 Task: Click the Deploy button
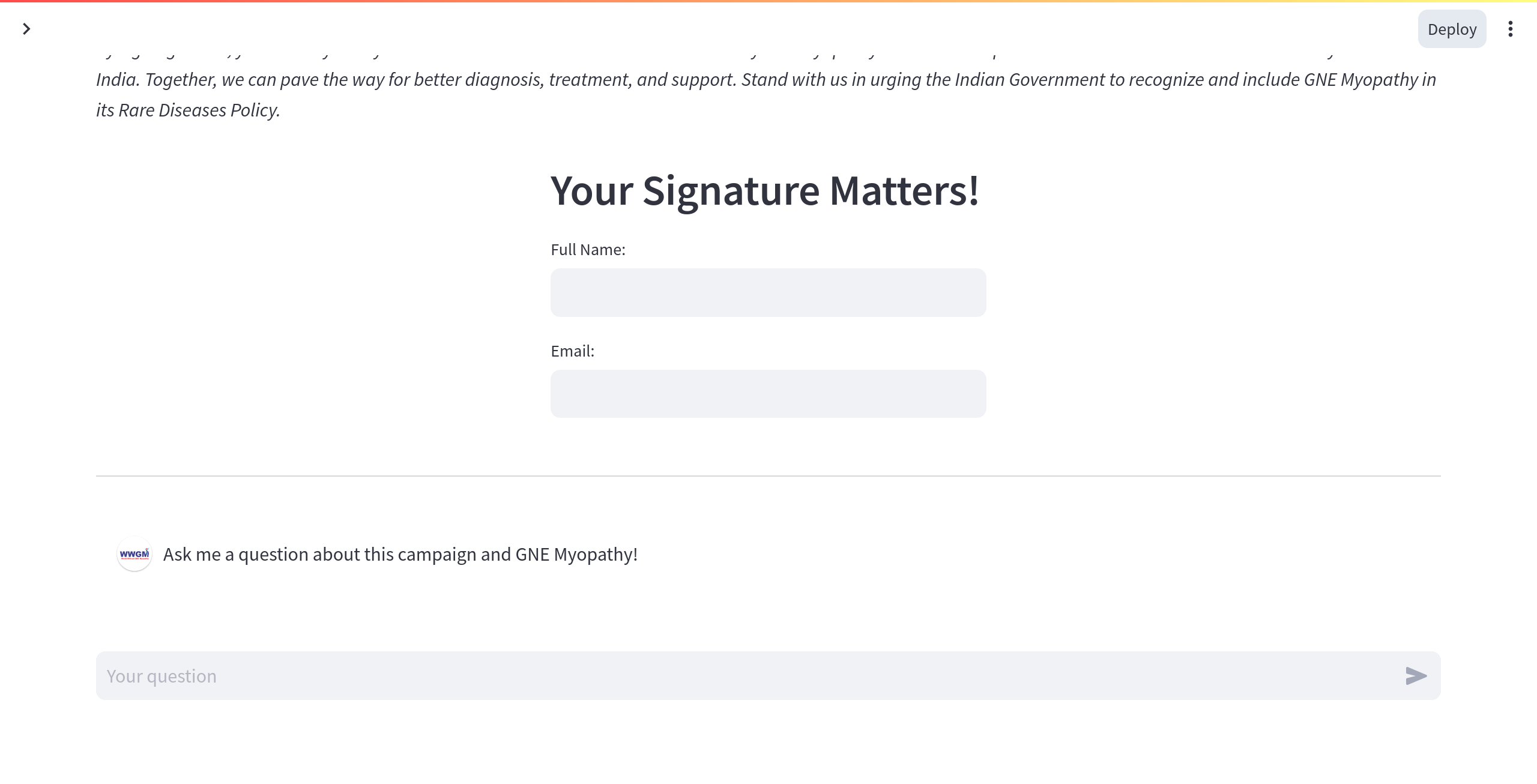pos(1452,29)
